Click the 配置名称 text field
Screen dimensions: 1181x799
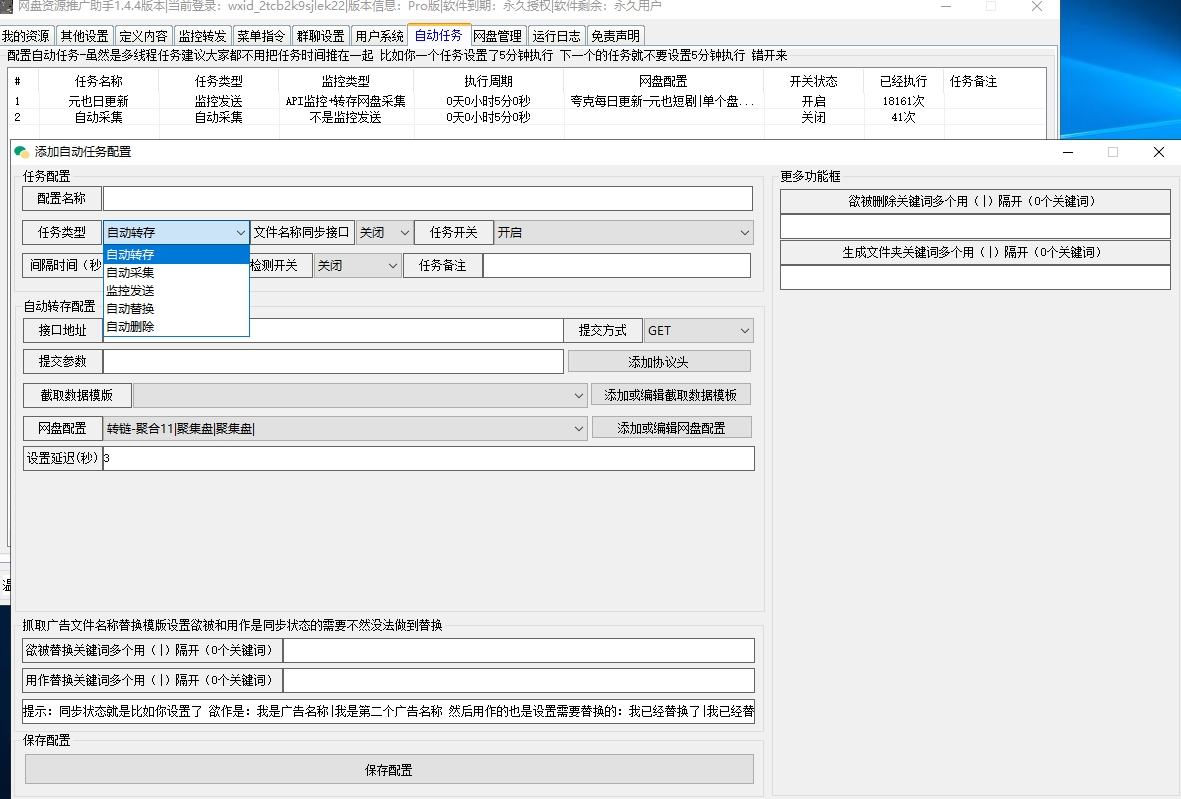point(427,199)
